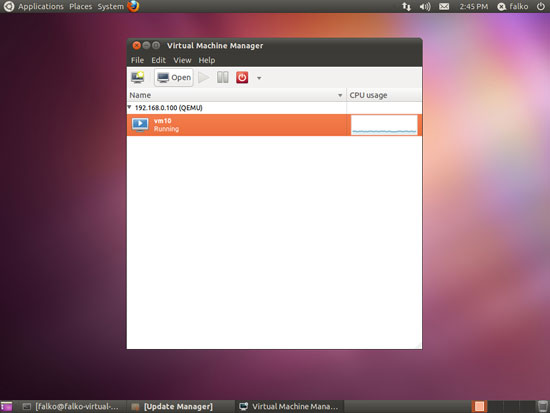550x413 pixels.
Task: Sort by the Name column header
Action: pos(236,95)
